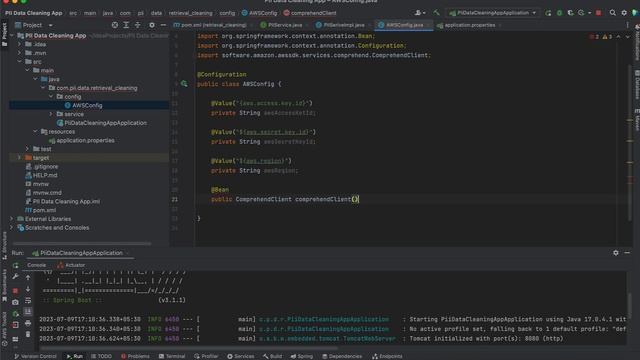Image resolution: width=640 pixels, height=360 pixels.
Task: Open the Endpoints tool window
Action: pyautogui.click(x=387, y=356)
